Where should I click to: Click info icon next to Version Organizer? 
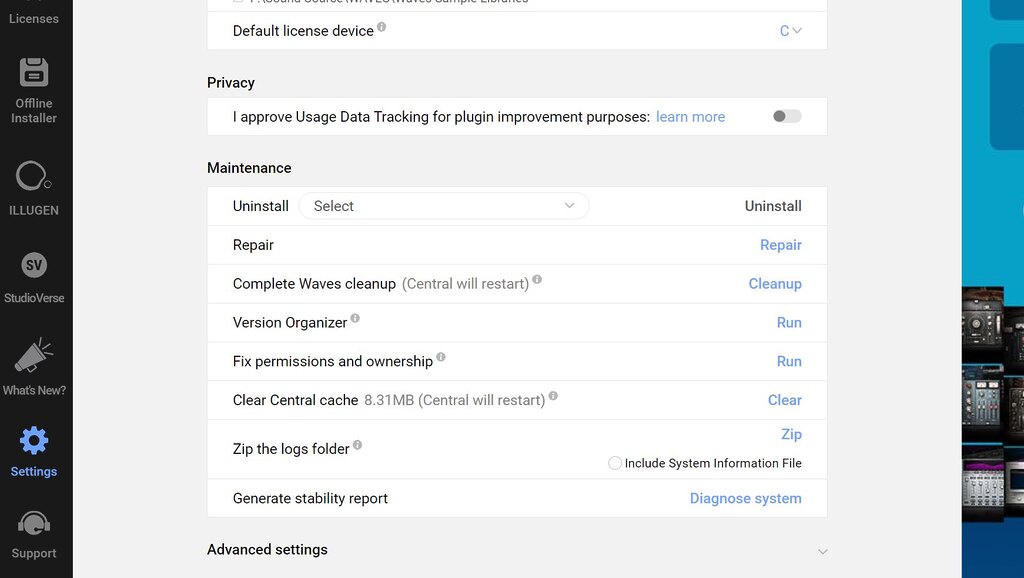coord(355,319)
